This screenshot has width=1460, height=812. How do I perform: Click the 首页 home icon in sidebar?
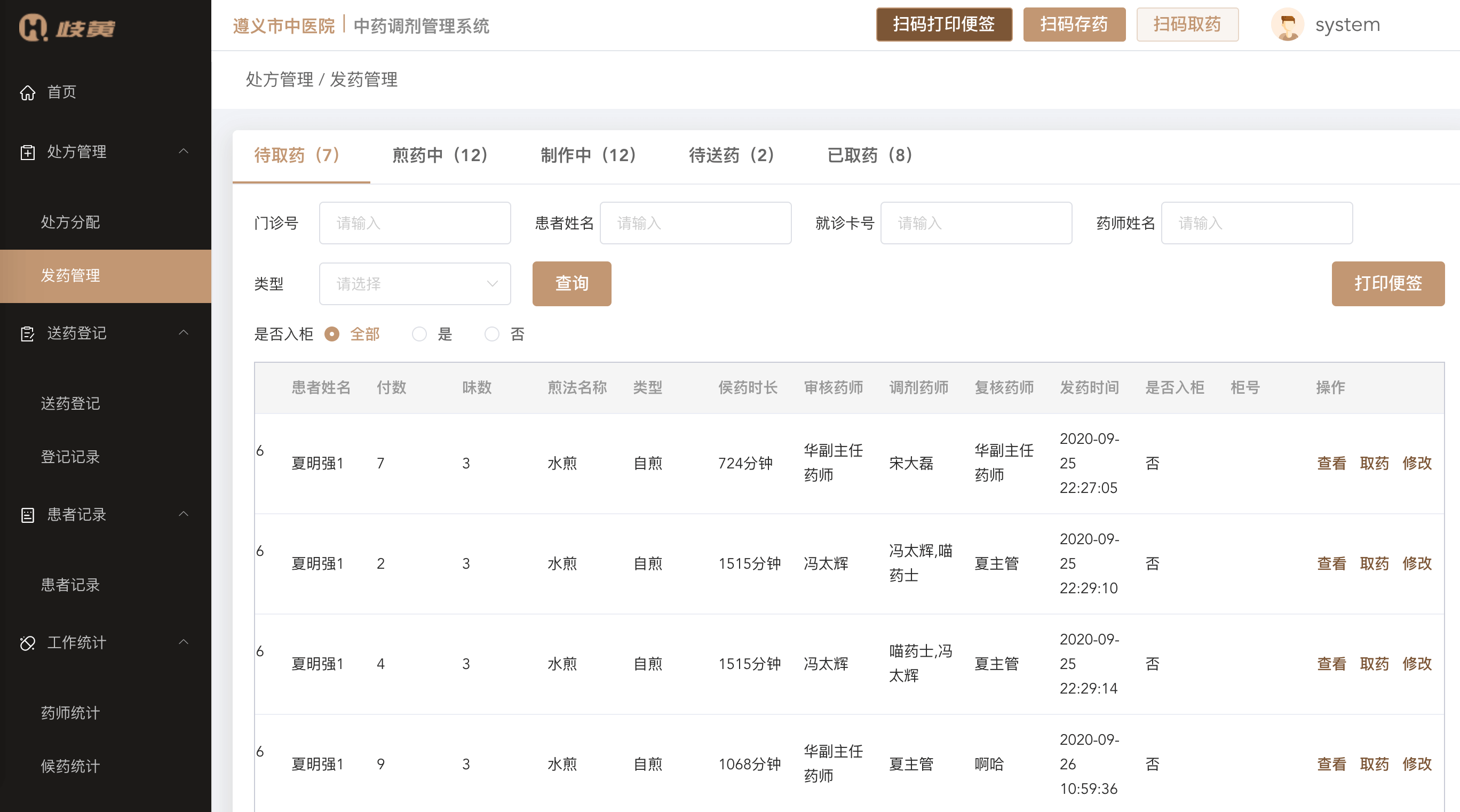(x=28, y=92)
